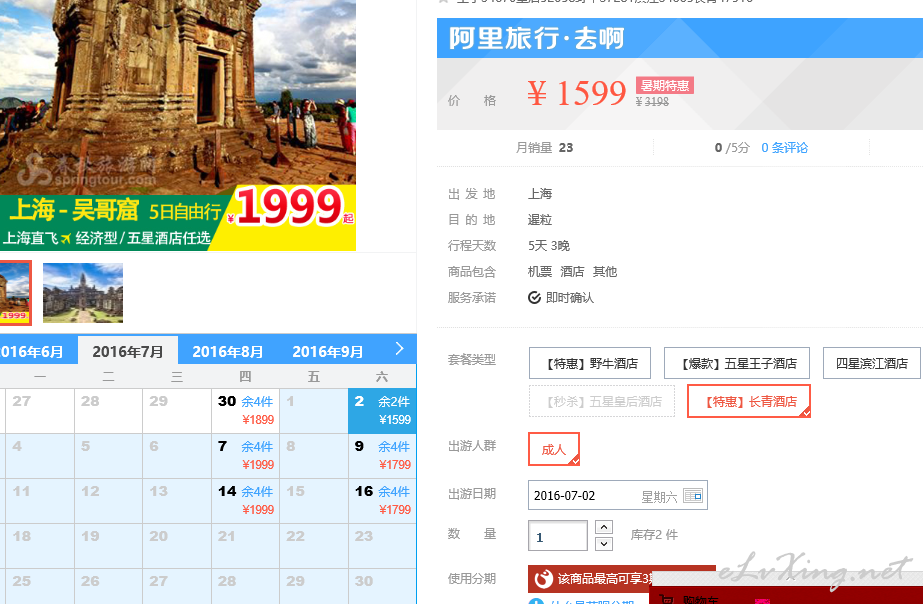Click the main Shanghai-Angkor tour image
This screenshot has width=923, height=604.
(x=178, y=125)
